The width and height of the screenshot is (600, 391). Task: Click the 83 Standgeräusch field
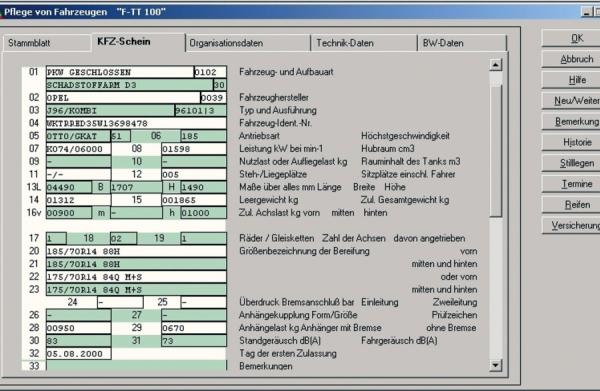tap(78, 341)
